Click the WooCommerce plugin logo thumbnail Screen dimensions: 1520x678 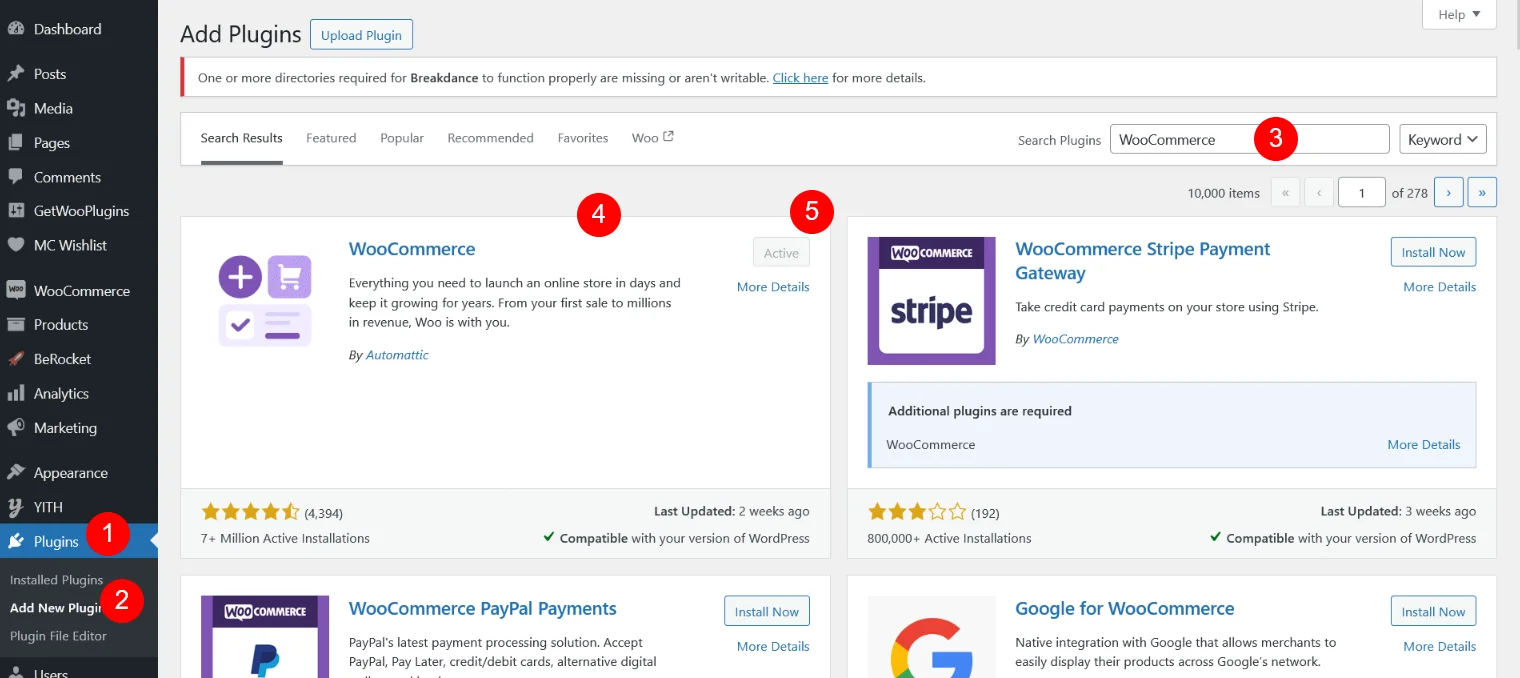pyautogui.click(x=265, y=301)
